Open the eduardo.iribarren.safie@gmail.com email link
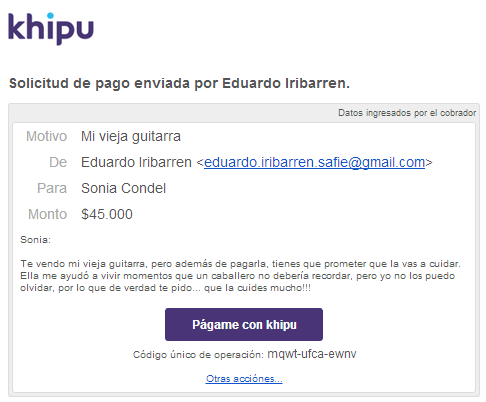This screenshot has width=486, height=402. 314,162
